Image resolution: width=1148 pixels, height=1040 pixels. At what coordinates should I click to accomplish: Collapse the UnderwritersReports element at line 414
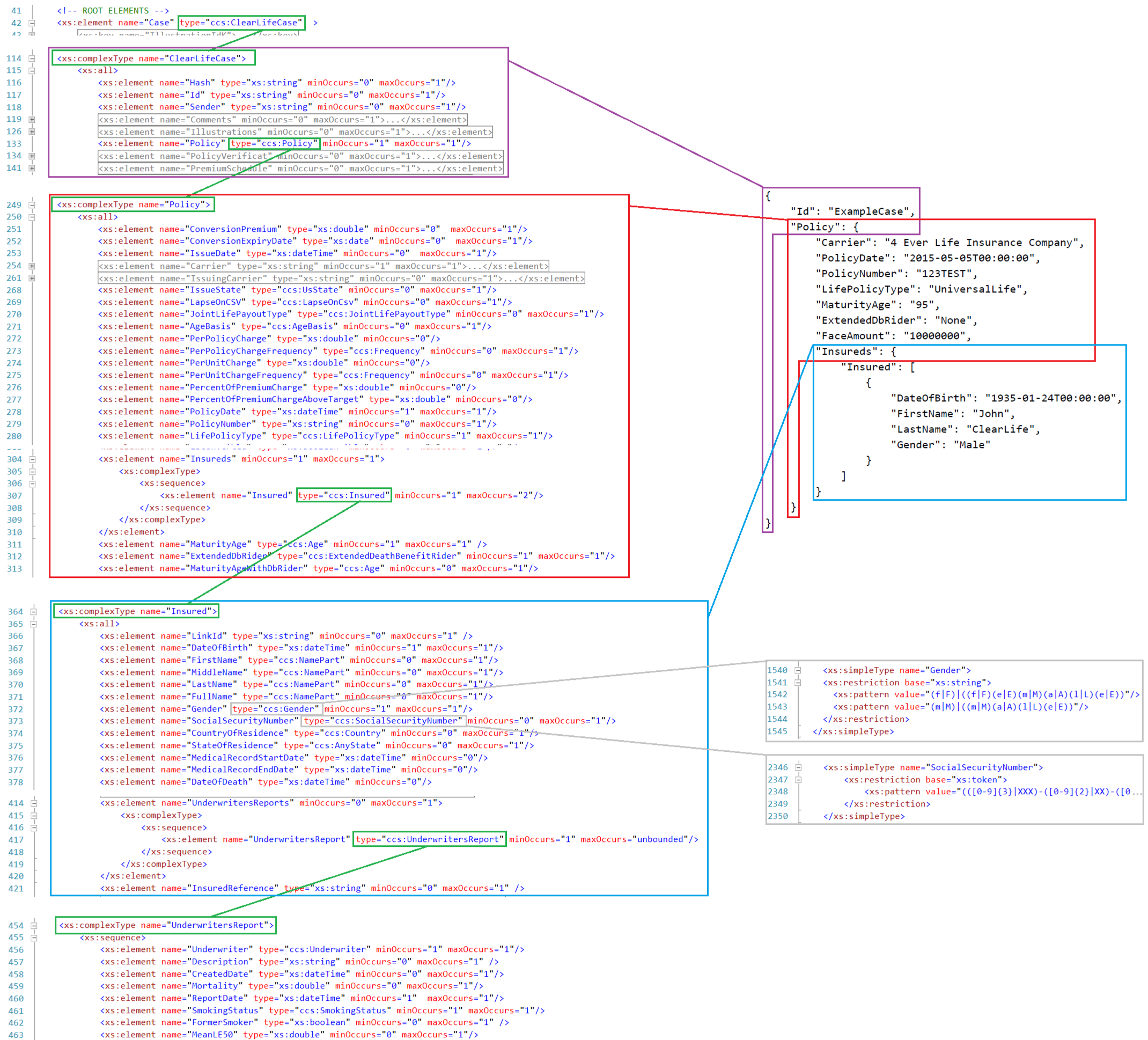(x=34, y=804)
